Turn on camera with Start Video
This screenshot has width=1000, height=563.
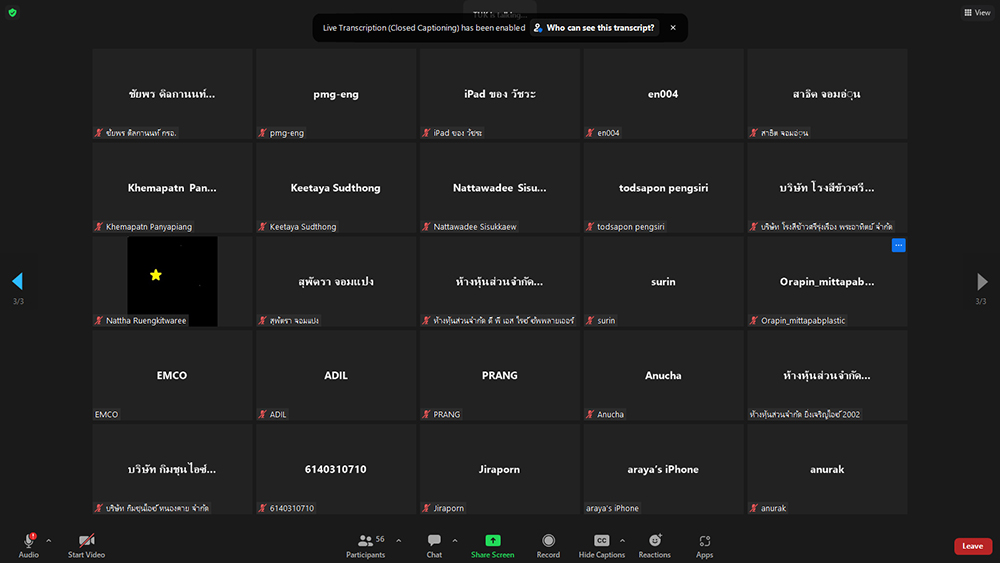tap(86, 545)
